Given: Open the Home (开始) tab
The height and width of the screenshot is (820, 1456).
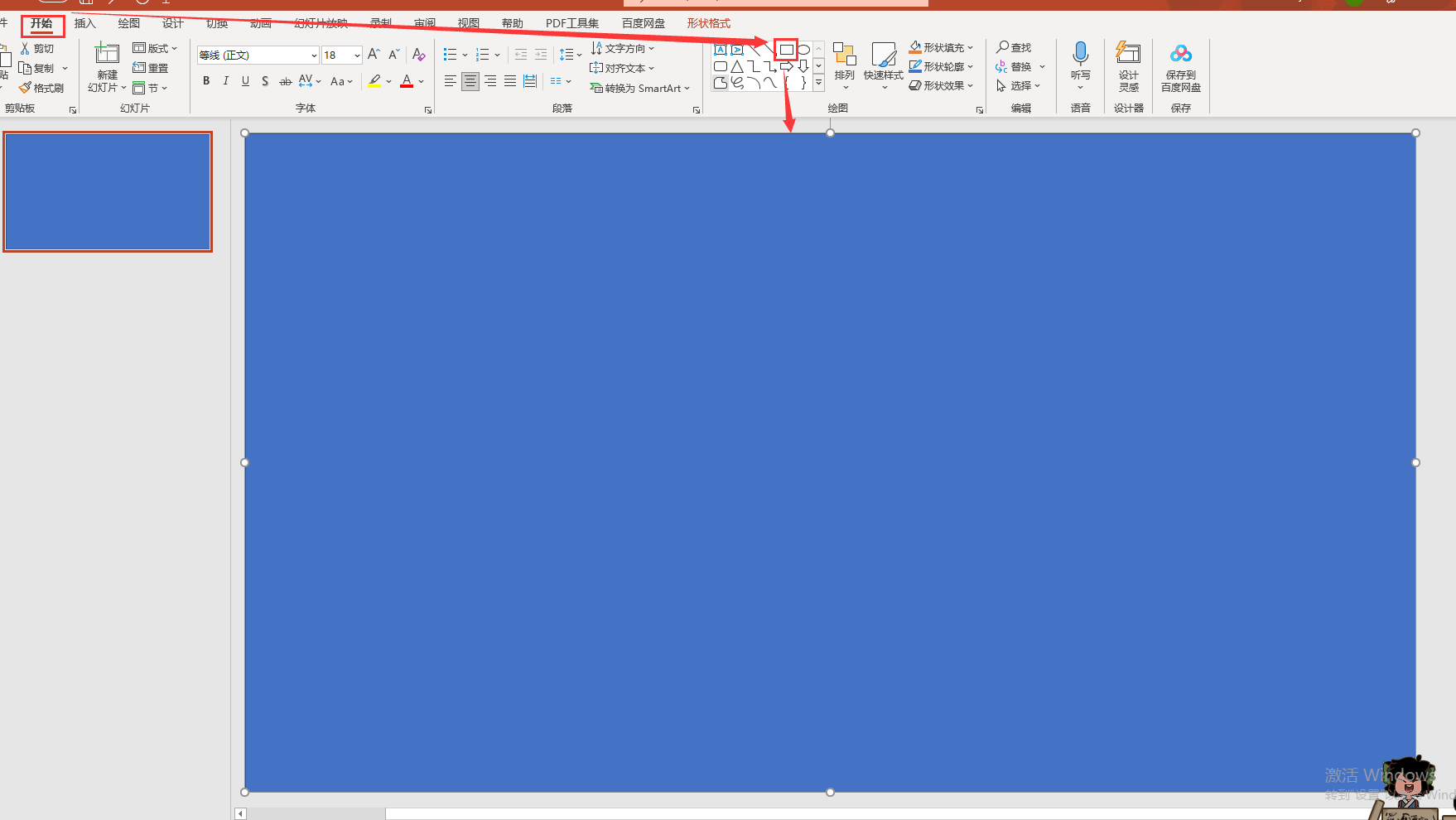Looking at the screenshot, I should pyautogui.click(x=41, y=23).
